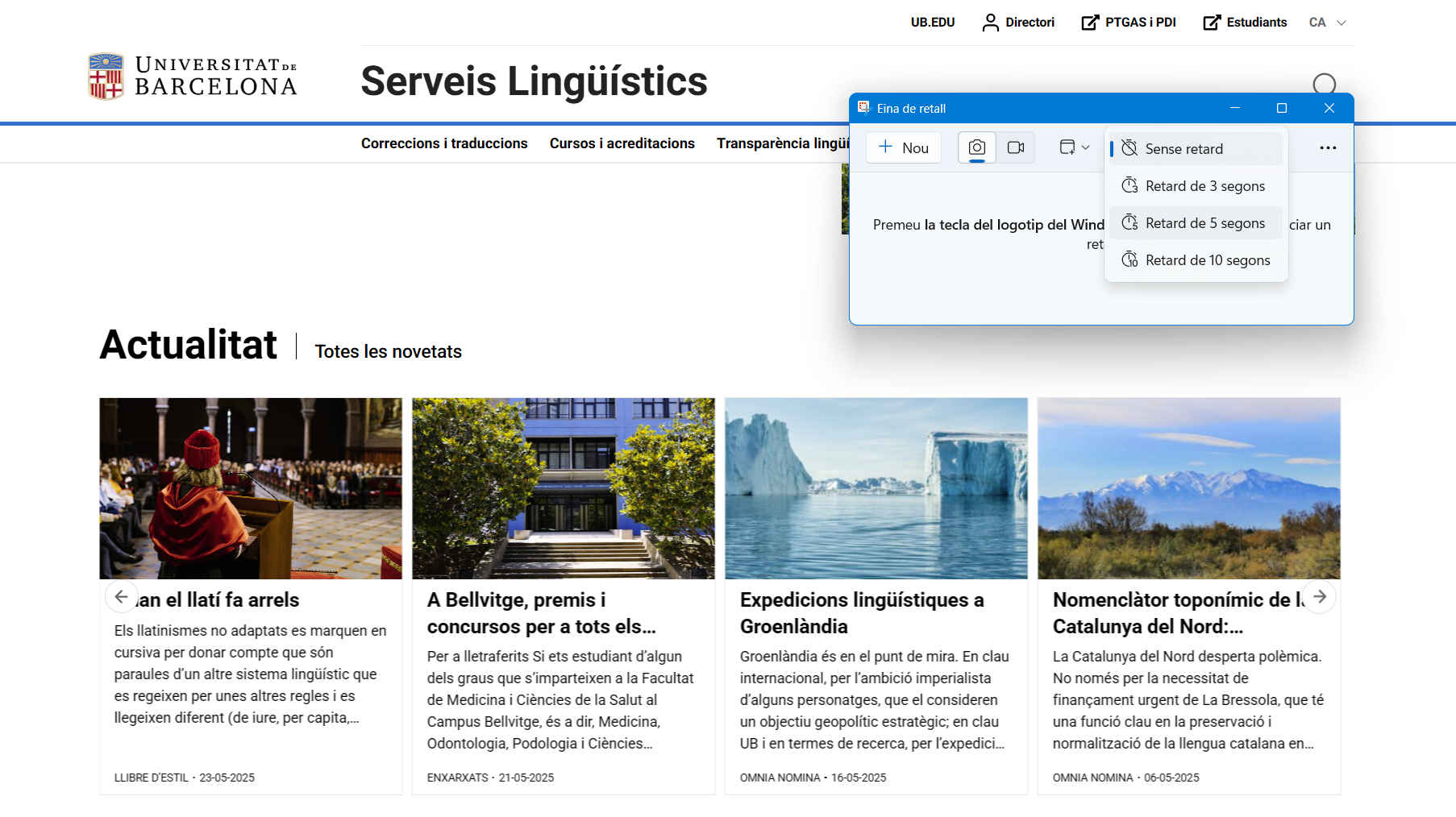
Task: Open 'Cursos i acreditacions' menu
Action: coord(622,143)
